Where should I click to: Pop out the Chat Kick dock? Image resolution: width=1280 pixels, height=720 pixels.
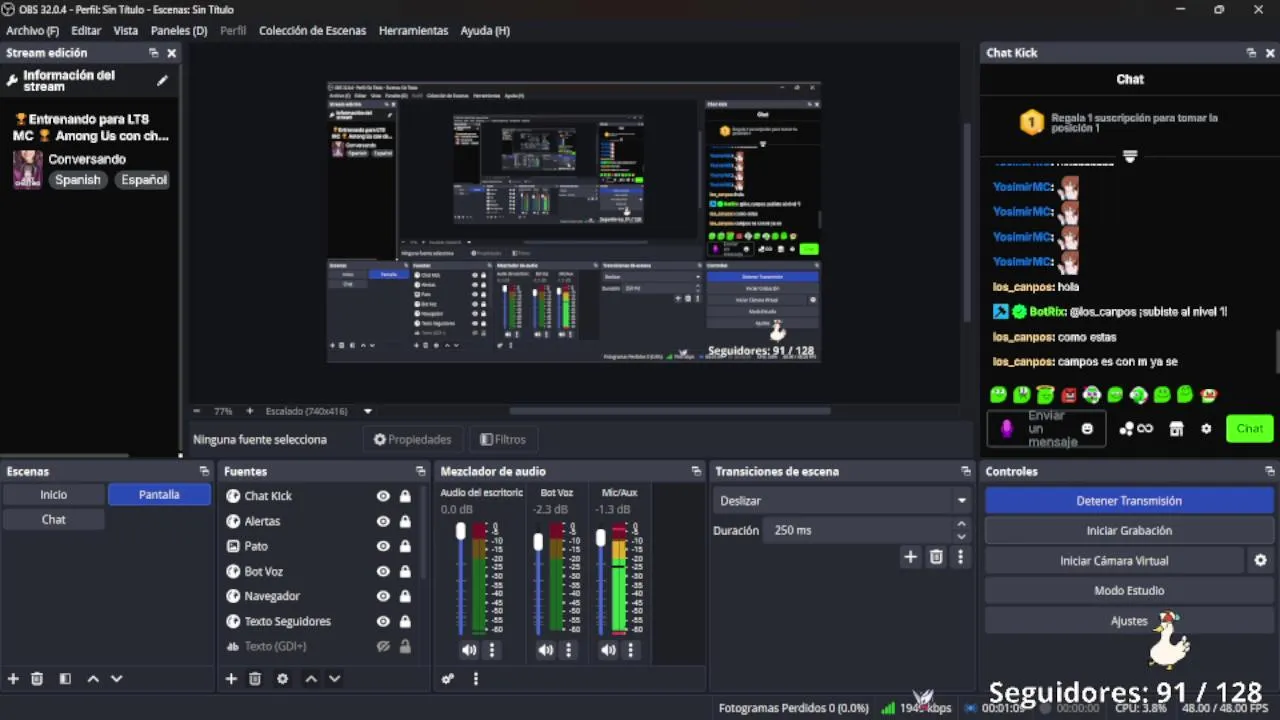point(1251,53)
